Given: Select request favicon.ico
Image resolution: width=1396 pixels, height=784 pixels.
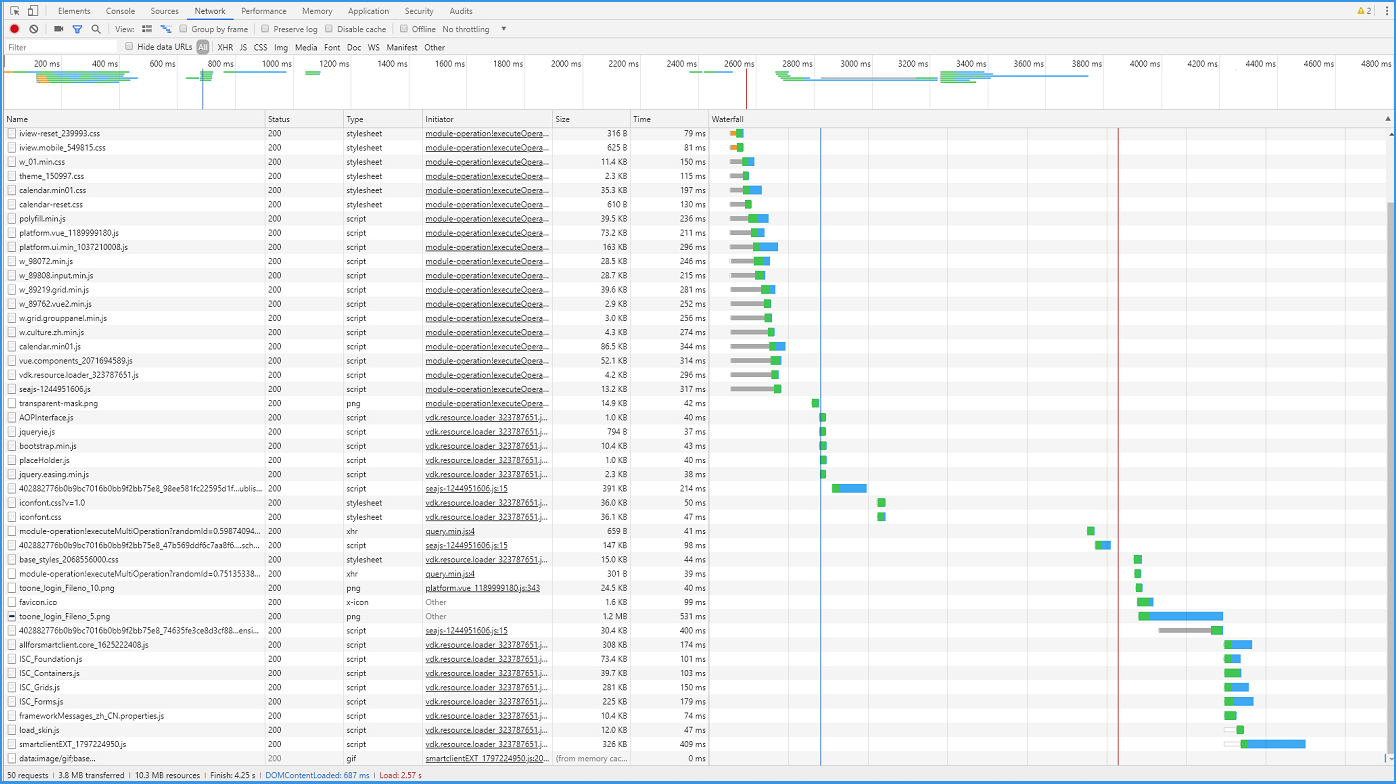Looking at the screenshot, I should 38,602.
